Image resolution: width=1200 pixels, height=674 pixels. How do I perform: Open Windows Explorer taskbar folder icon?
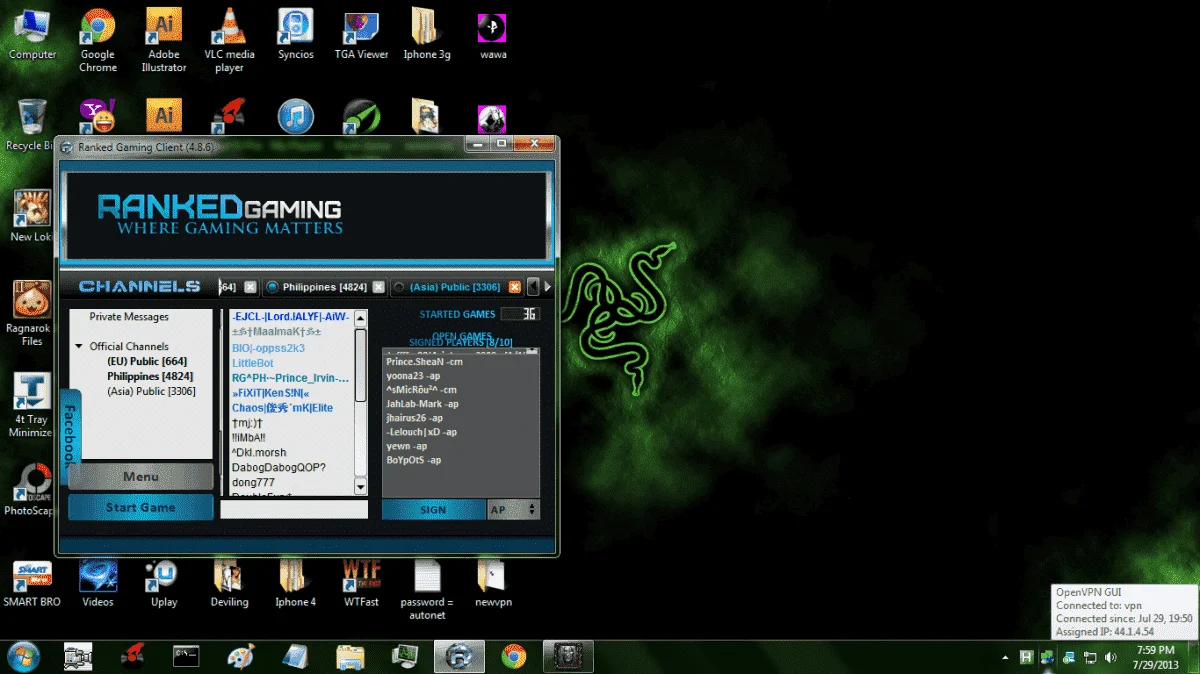click(350, 657)
